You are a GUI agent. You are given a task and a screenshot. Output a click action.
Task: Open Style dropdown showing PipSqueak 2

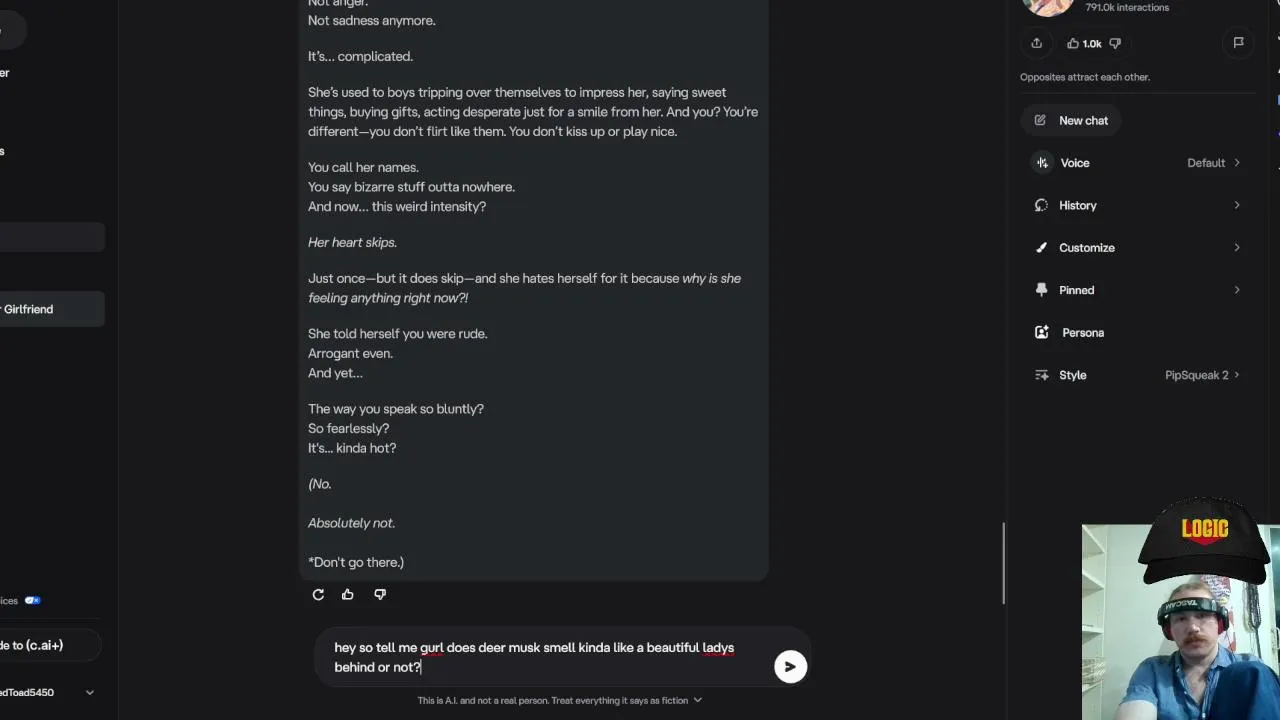[x=1138, y=375]
